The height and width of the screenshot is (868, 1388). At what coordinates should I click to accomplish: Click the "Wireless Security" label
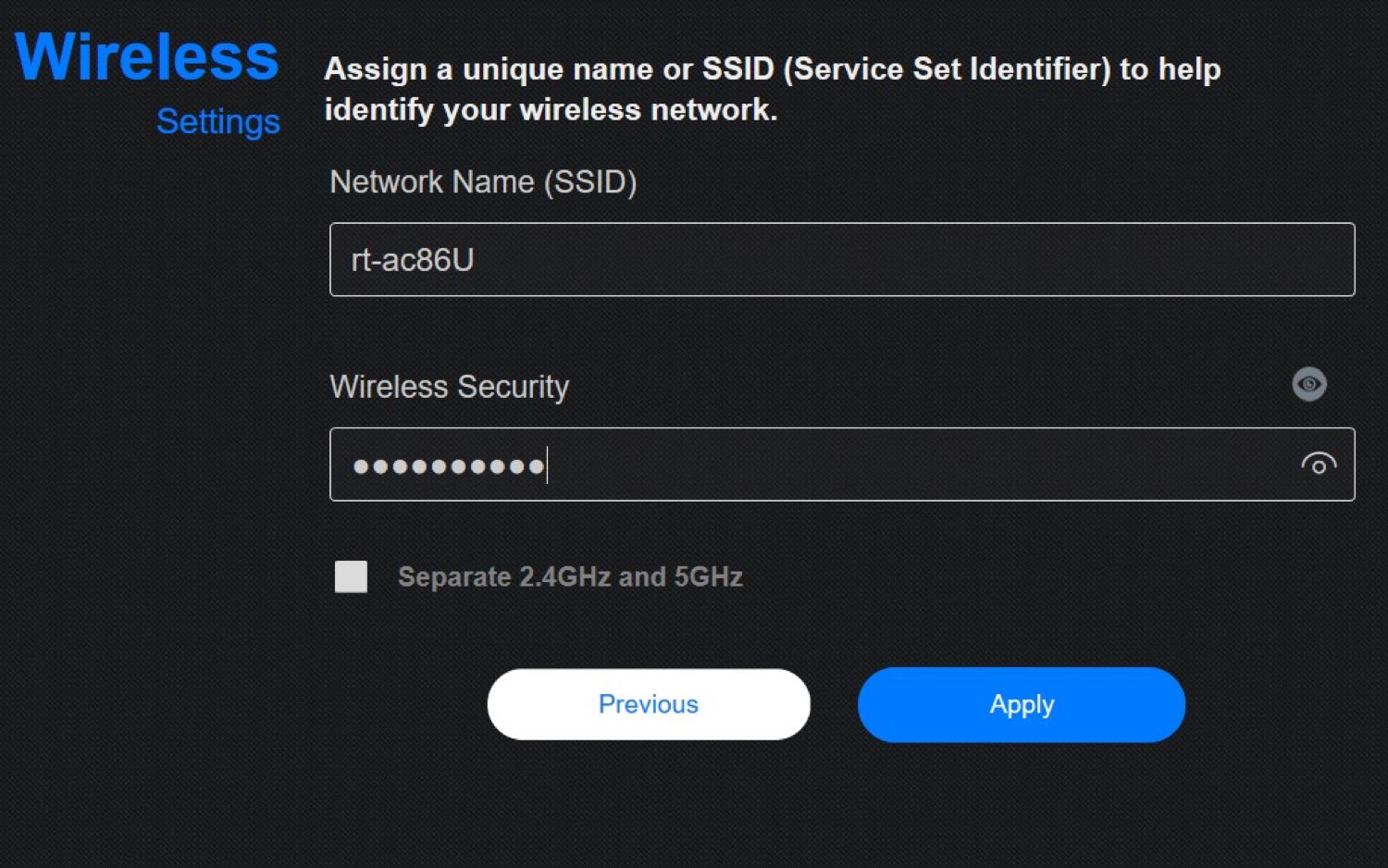[x=449, y=387]
